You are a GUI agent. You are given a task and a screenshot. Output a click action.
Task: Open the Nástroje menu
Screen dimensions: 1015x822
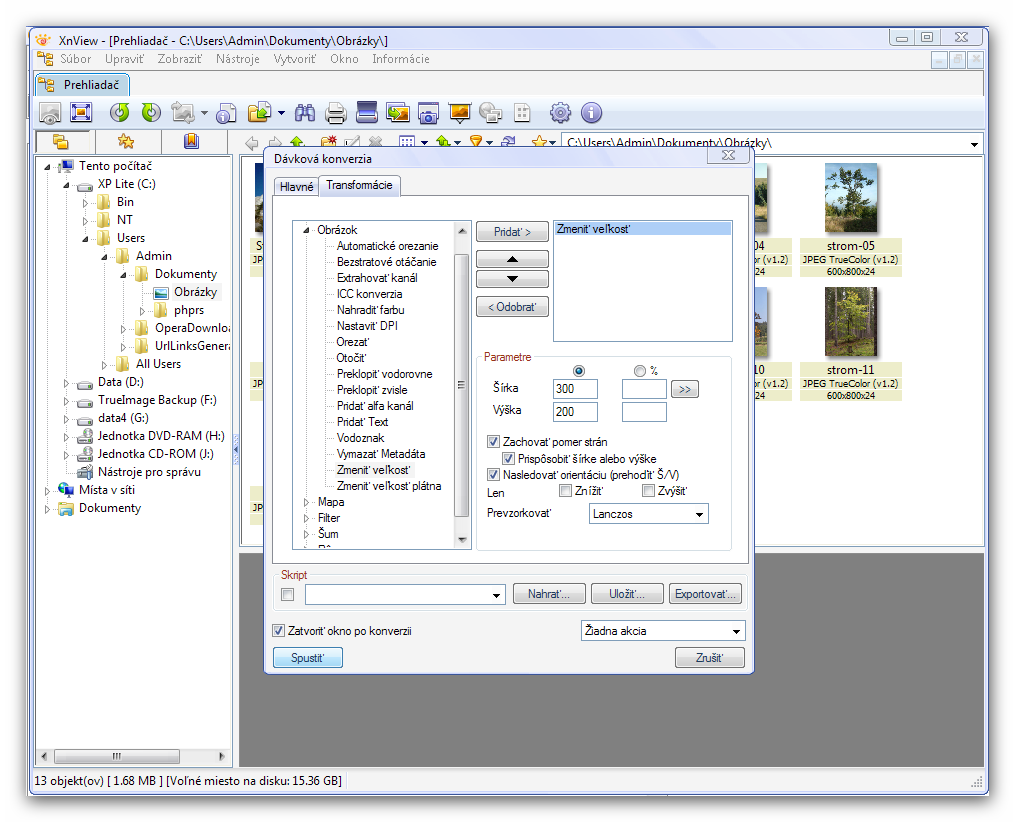point(237,59)
